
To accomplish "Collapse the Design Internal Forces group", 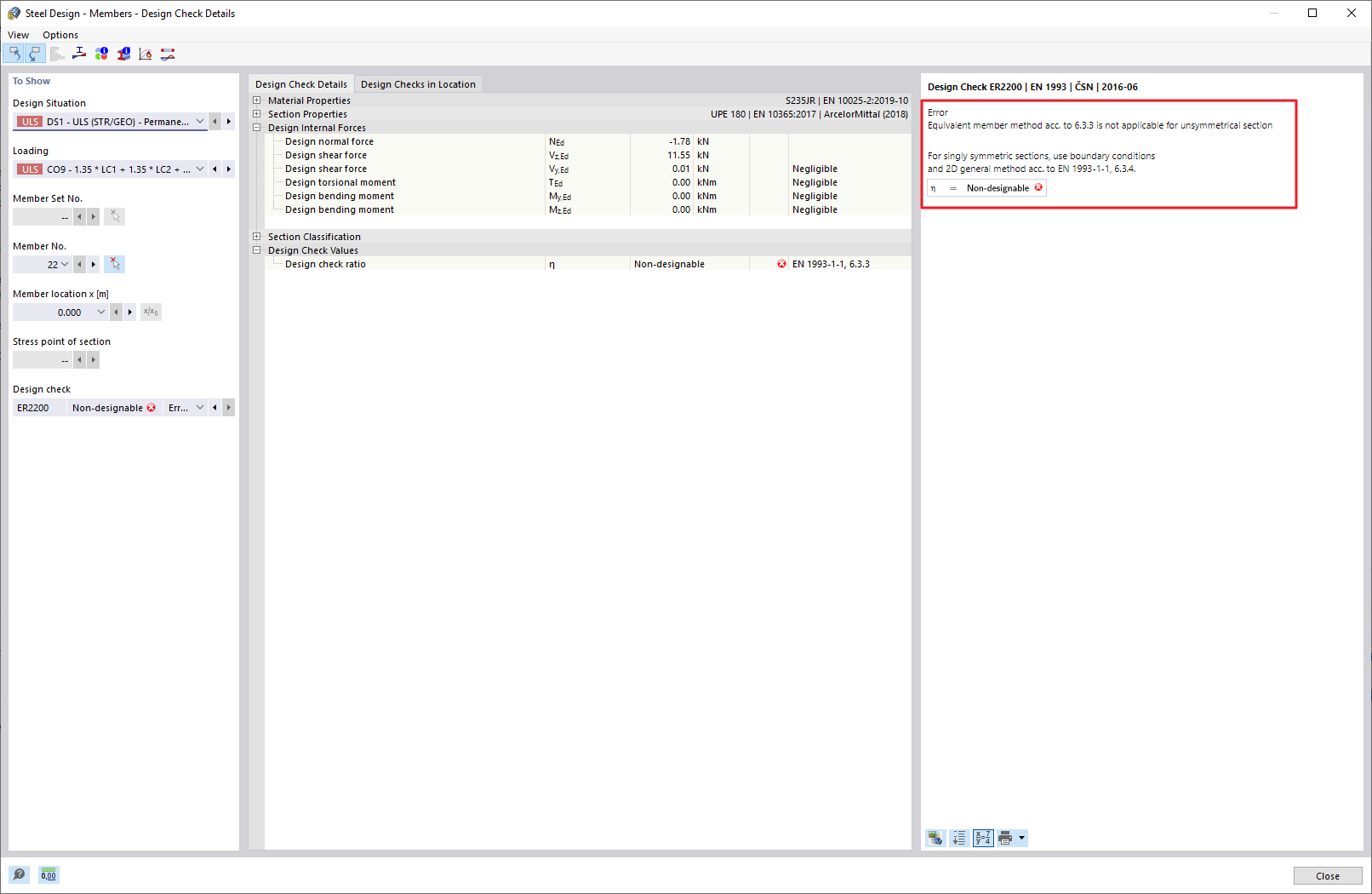I will (x=256, y=128).
